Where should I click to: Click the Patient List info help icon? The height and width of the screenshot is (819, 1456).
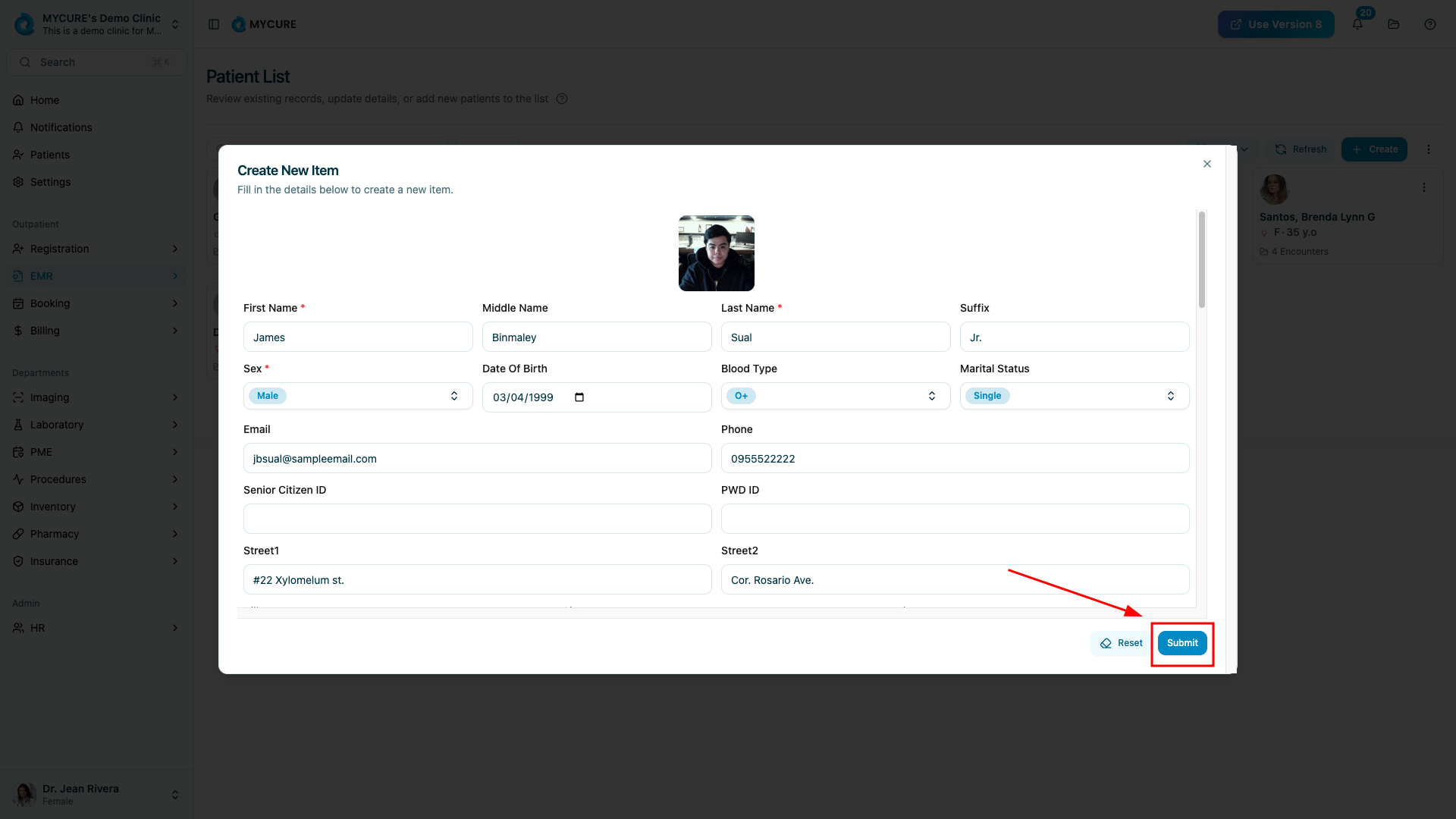click(562, 99)
